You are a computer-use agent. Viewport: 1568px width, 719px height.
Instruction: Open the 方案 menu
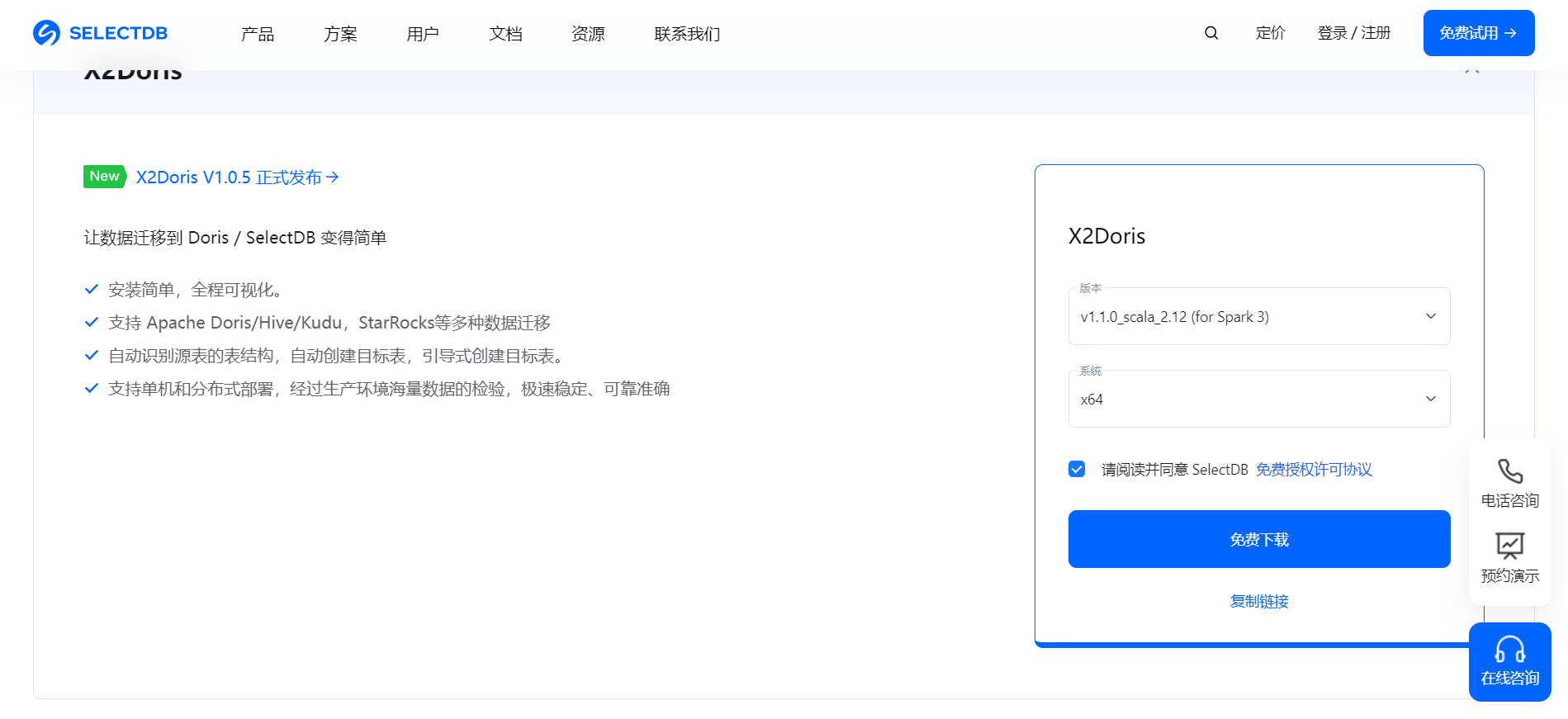(x=340, y=34)
